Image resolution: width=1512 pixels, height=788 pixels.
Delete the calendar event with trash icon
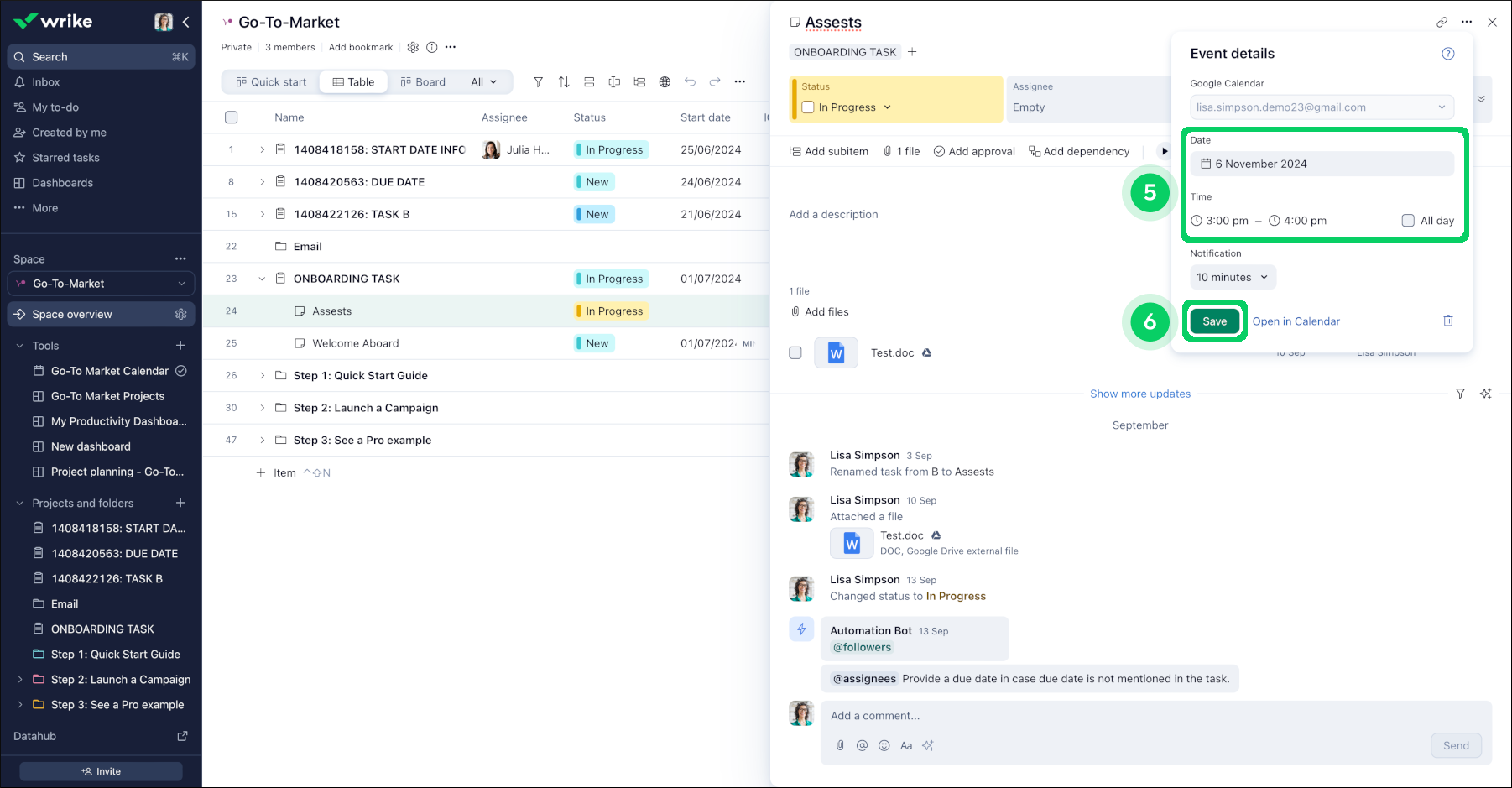pyautogui.click(x=1447, y=321)
